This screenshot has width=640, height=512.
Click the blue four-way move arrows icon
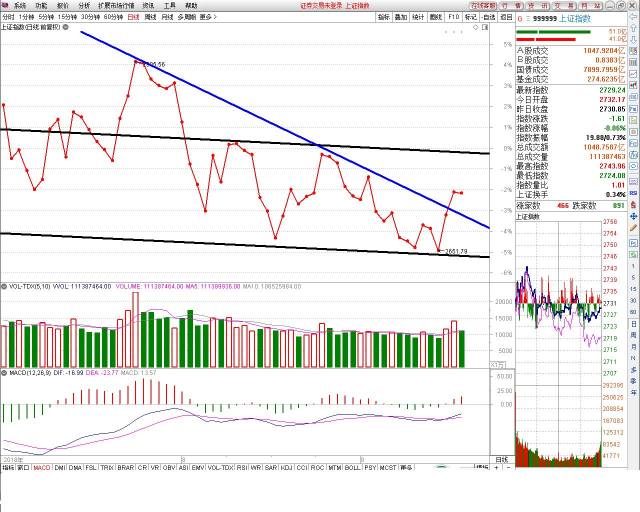pyautogui.click(x=633, y=216)
